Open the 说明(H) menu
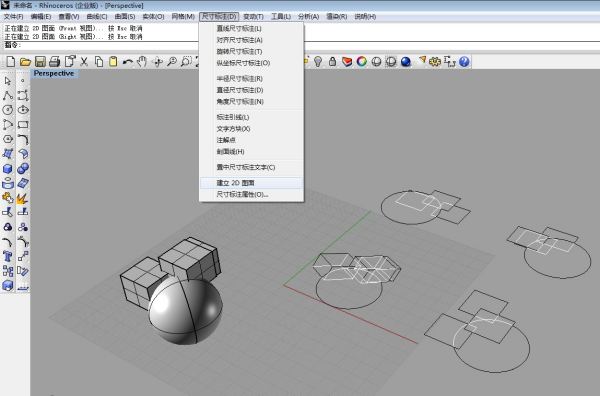The image size is (600, 396). 365,16
